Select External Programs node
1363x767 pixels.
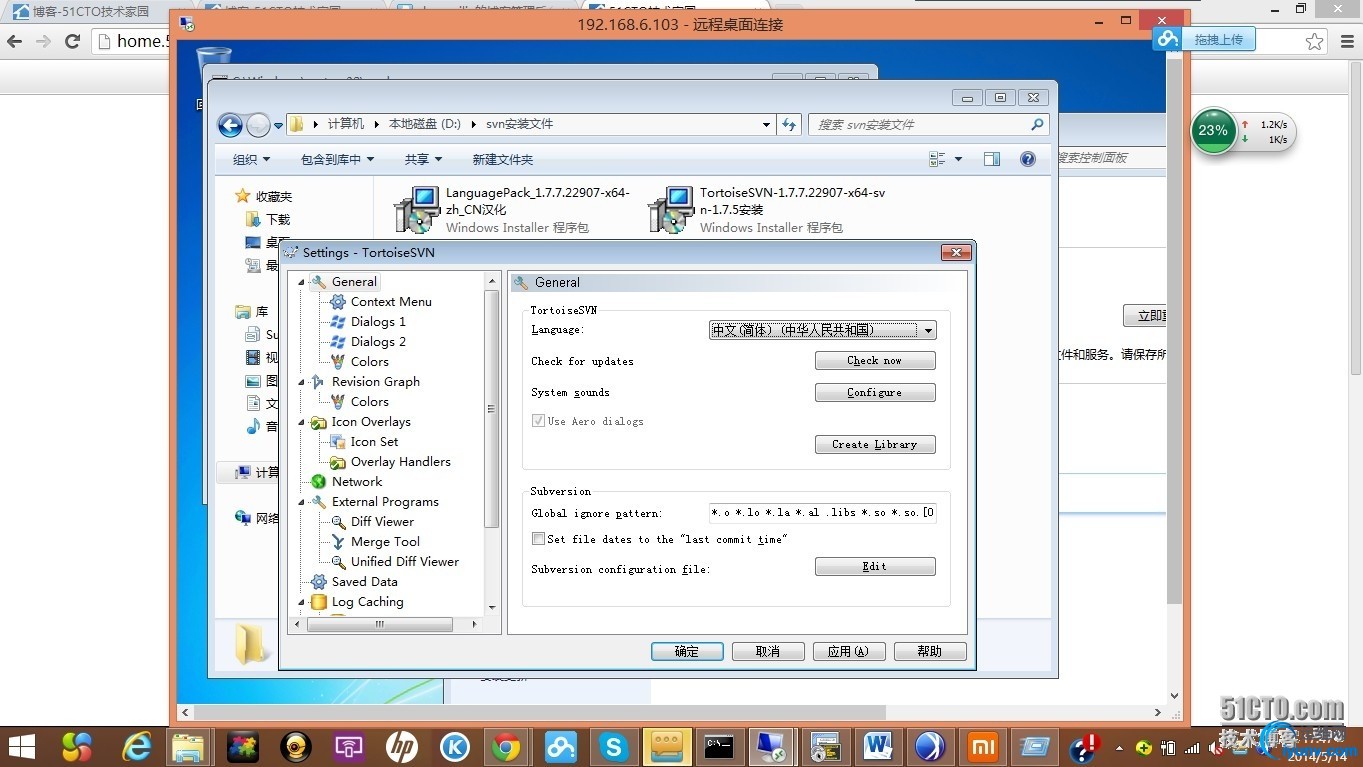click(x=385, y=502)
